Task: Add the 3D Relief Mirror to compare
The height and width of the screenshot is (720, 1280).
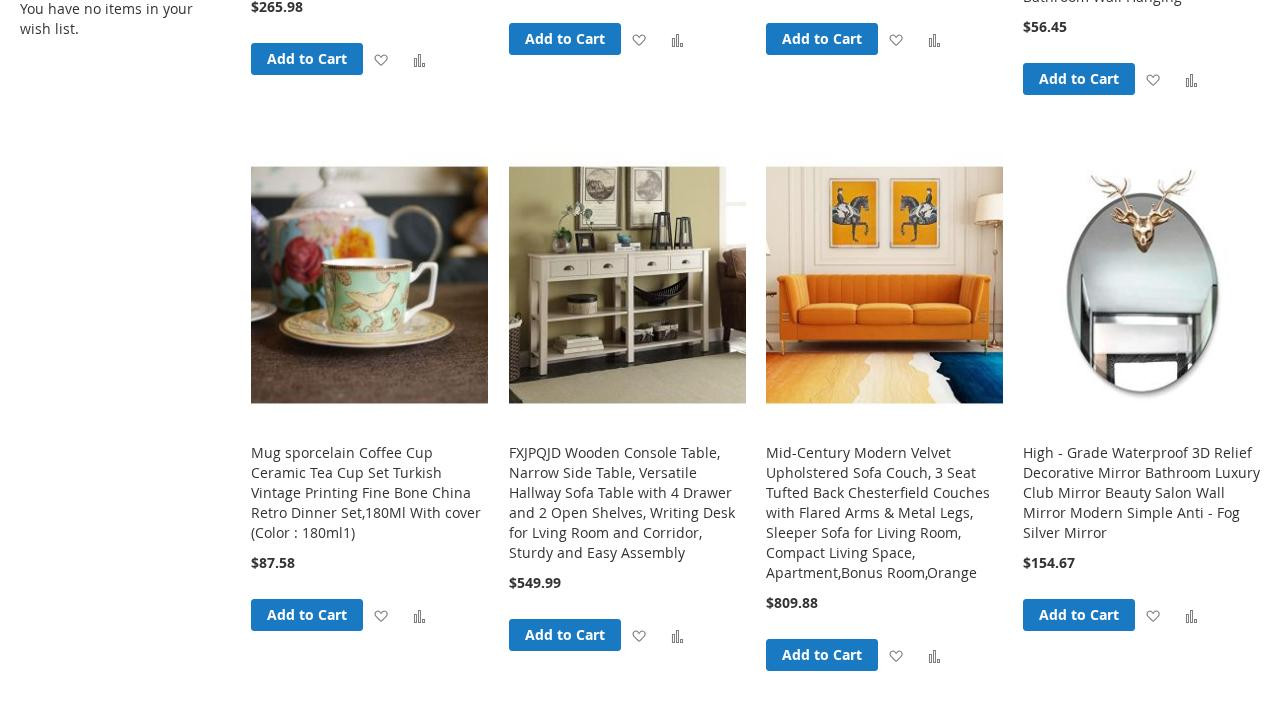Action: 1191,616
